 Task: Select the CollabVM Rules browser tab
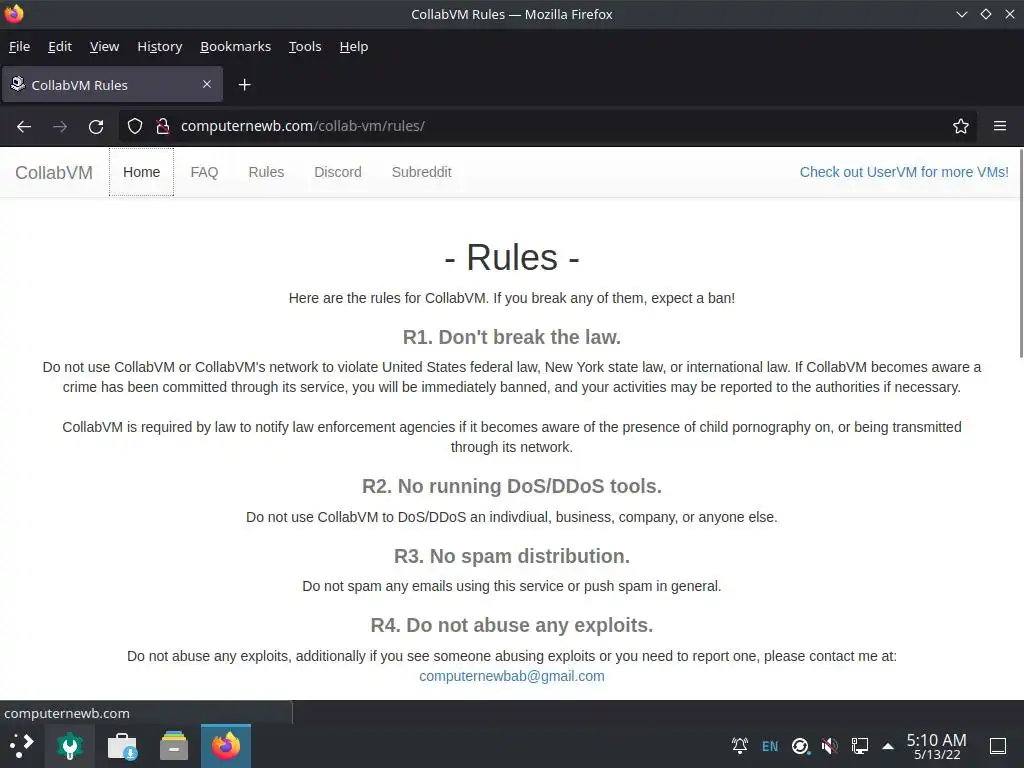112,84
